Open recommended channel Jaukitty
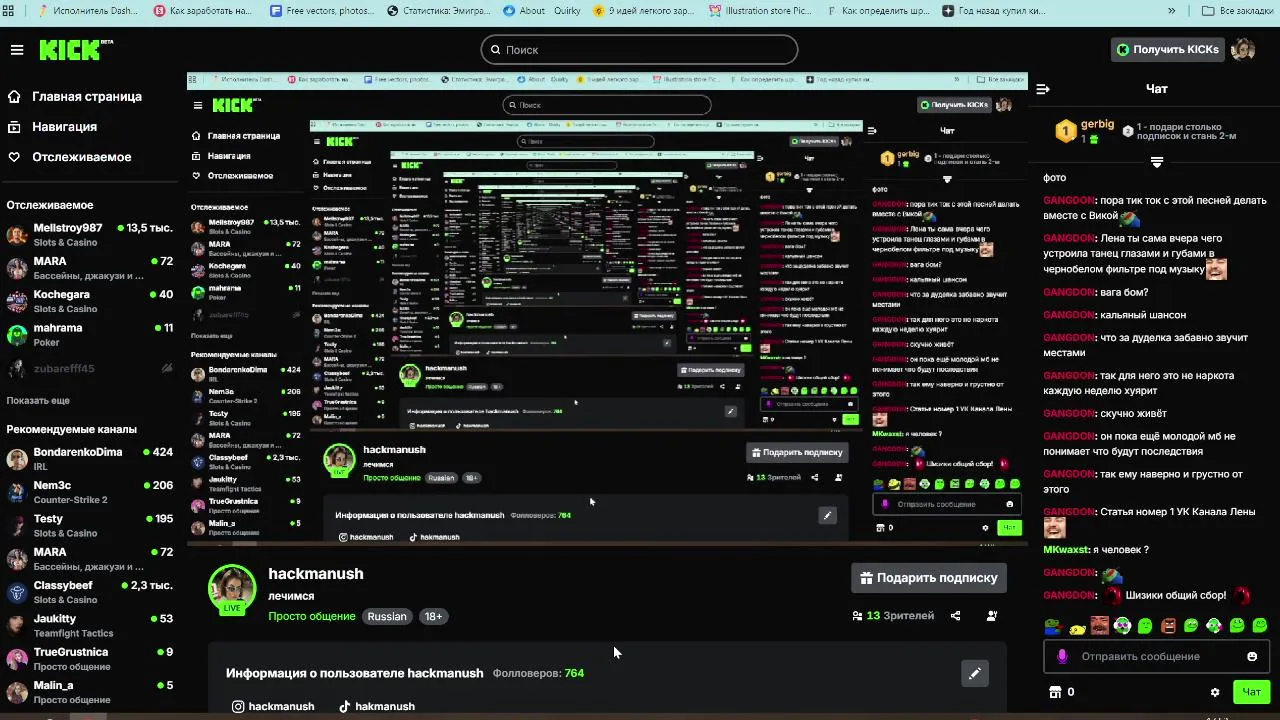 pyautogui.click(x=90, y=625)
